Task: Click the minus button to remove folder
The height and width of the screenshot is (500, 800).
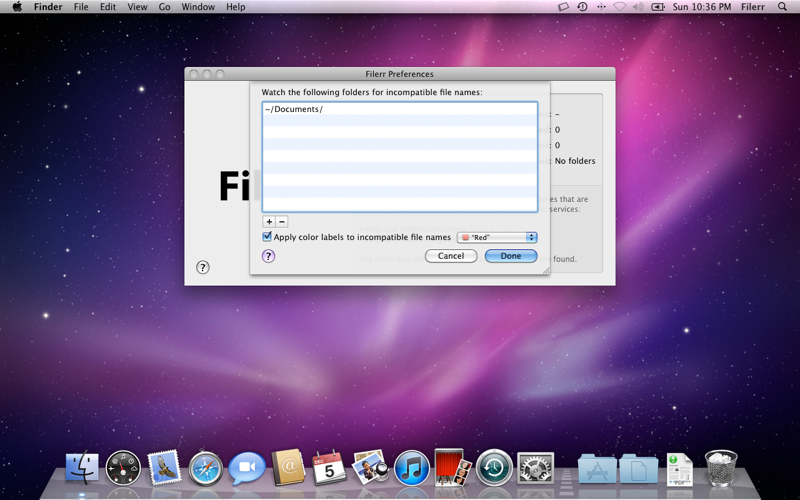Action: point(282,221)
